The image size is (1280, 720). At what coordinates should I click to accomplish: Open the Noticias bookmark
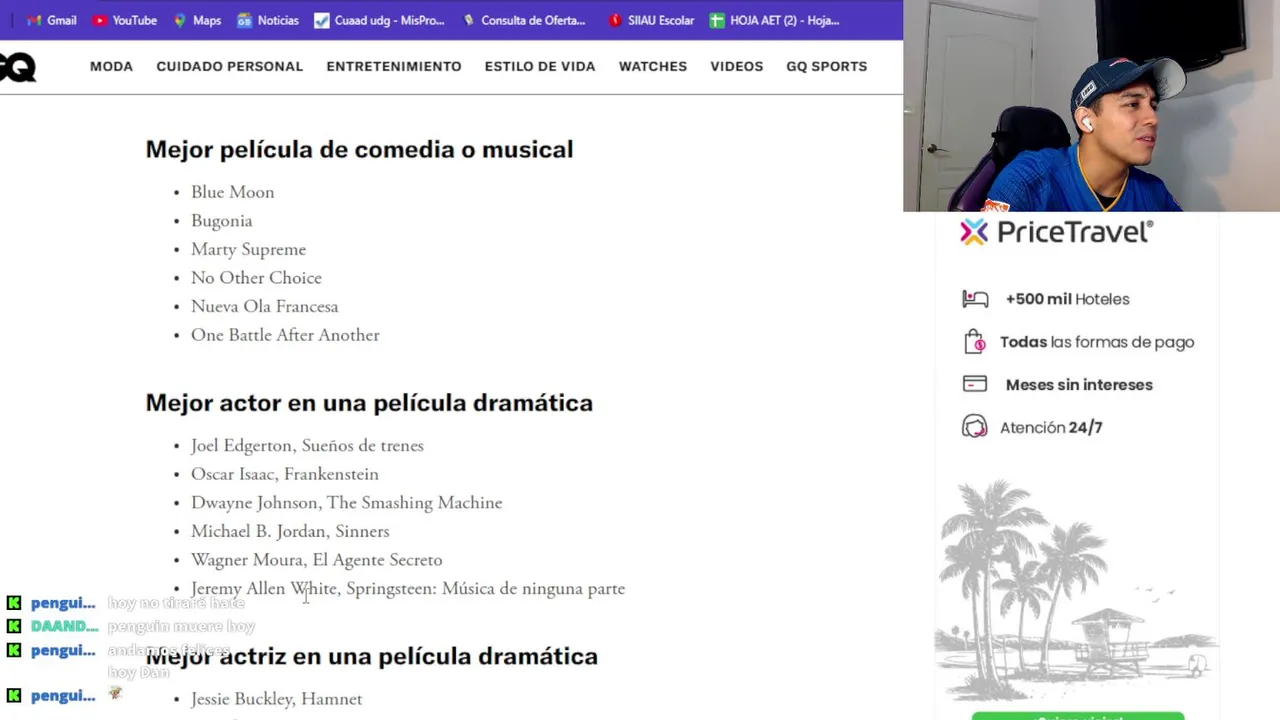[267, 20]
